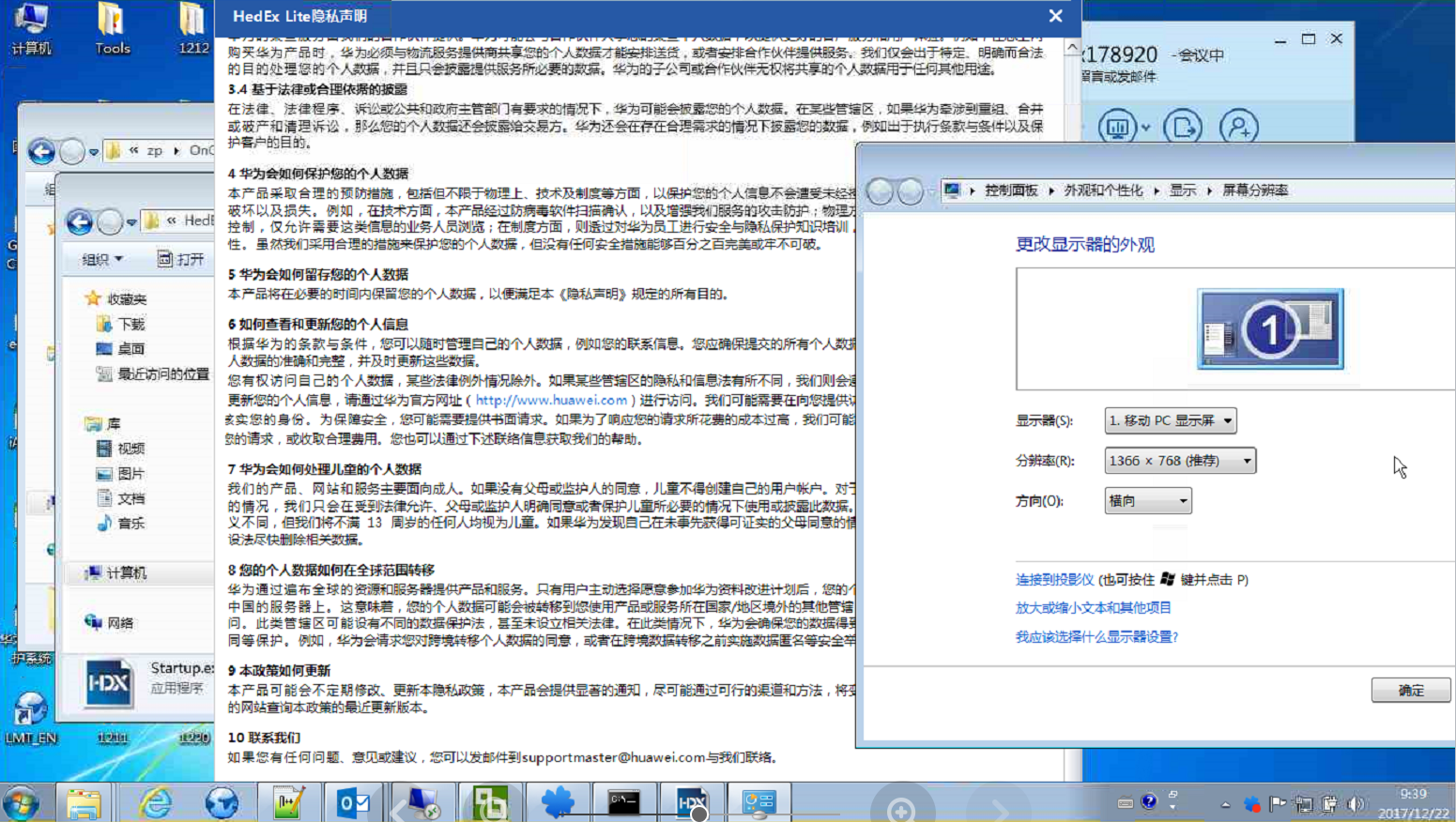Viewport: 1456px width, 822px height.
Task: Select 库 in Explorer navigation pane
Action: [x=103, y=424]
